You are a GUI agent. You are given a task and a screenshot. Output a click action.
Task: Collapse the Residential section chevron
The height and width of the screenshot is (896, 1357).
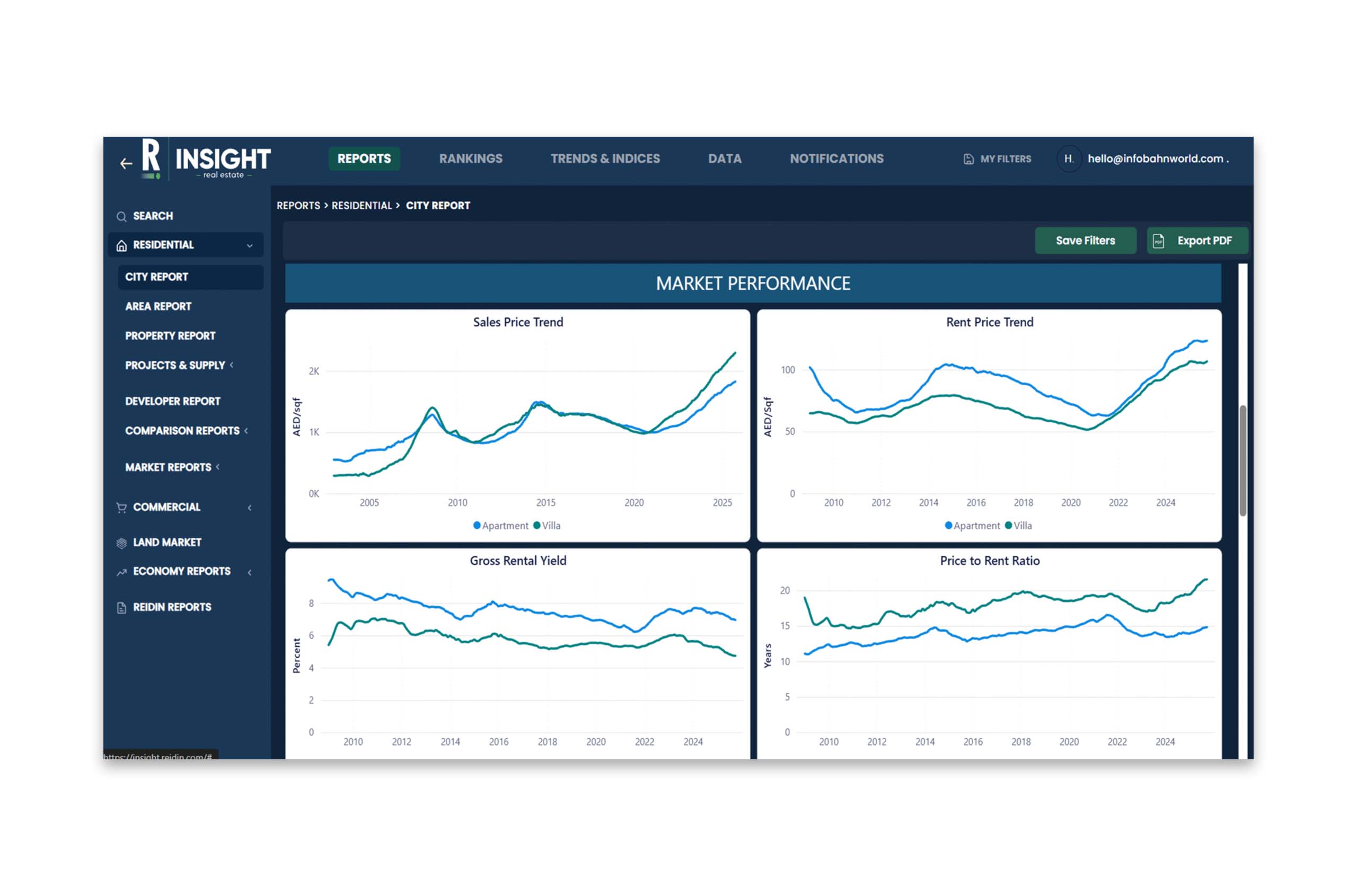click(250, 246)
